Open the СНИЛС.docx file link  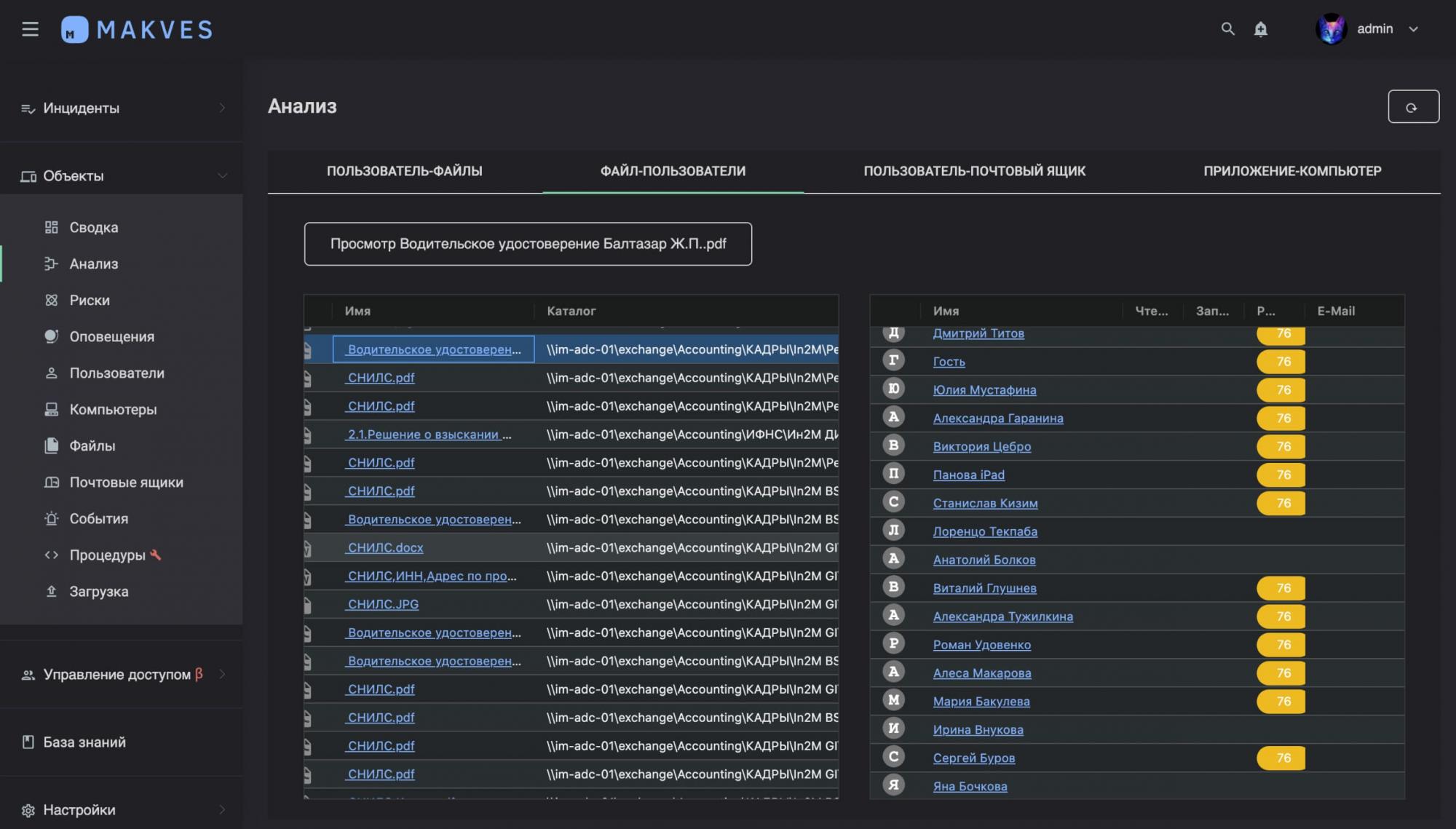point(385,547)
